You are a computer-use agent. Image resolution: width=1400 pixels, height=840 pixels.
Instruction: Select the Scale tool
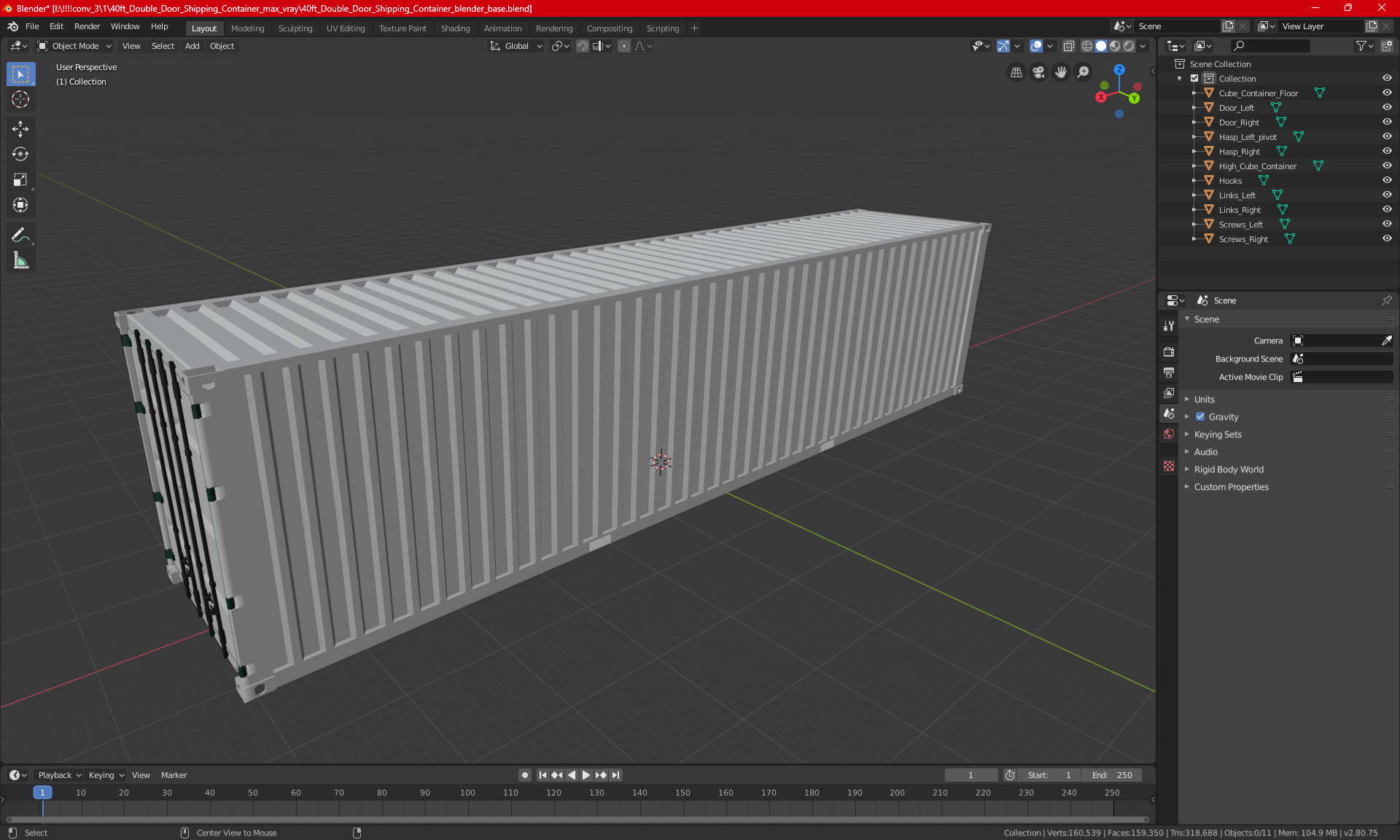pos(20,179)
